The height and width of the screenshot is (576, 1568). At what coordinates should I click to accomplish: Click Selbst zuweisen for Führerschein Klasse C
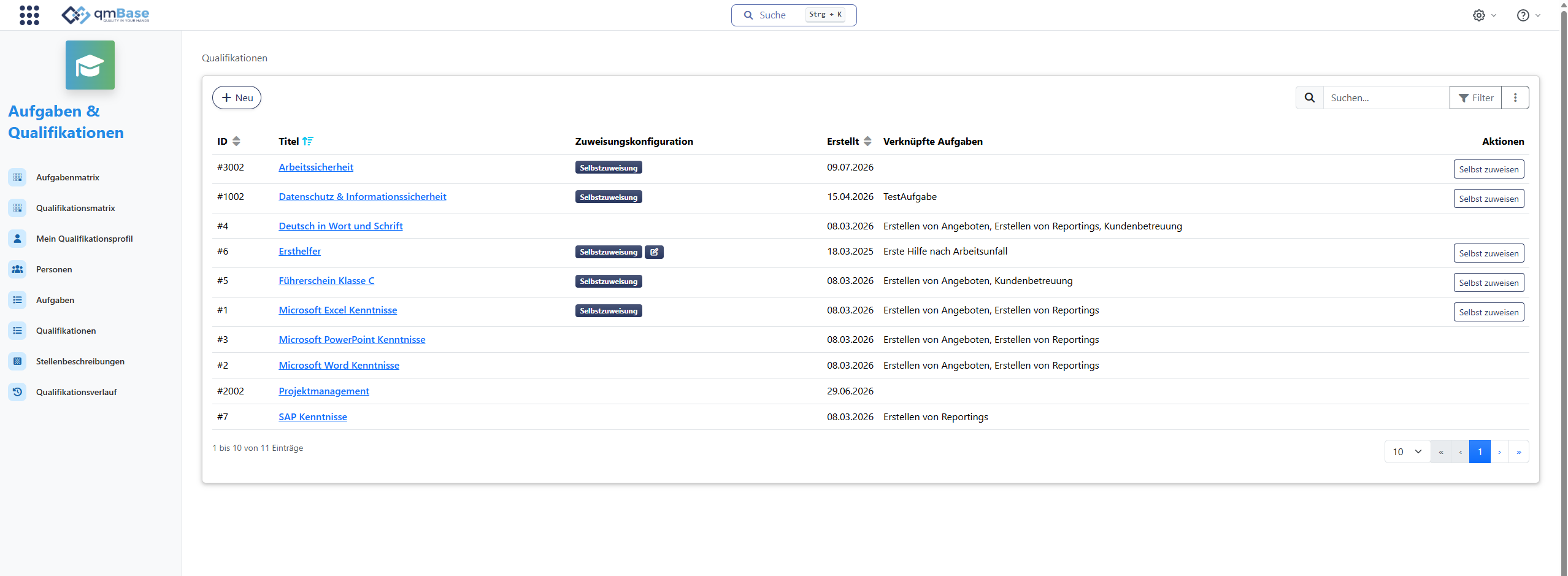pos(1489,283)
